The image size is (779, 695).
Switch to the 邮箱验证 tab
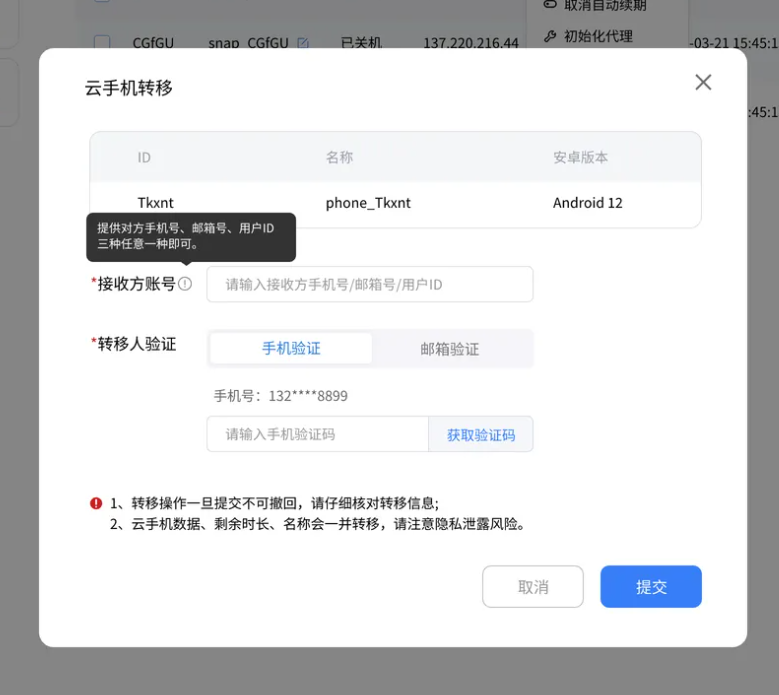point(450,349)
